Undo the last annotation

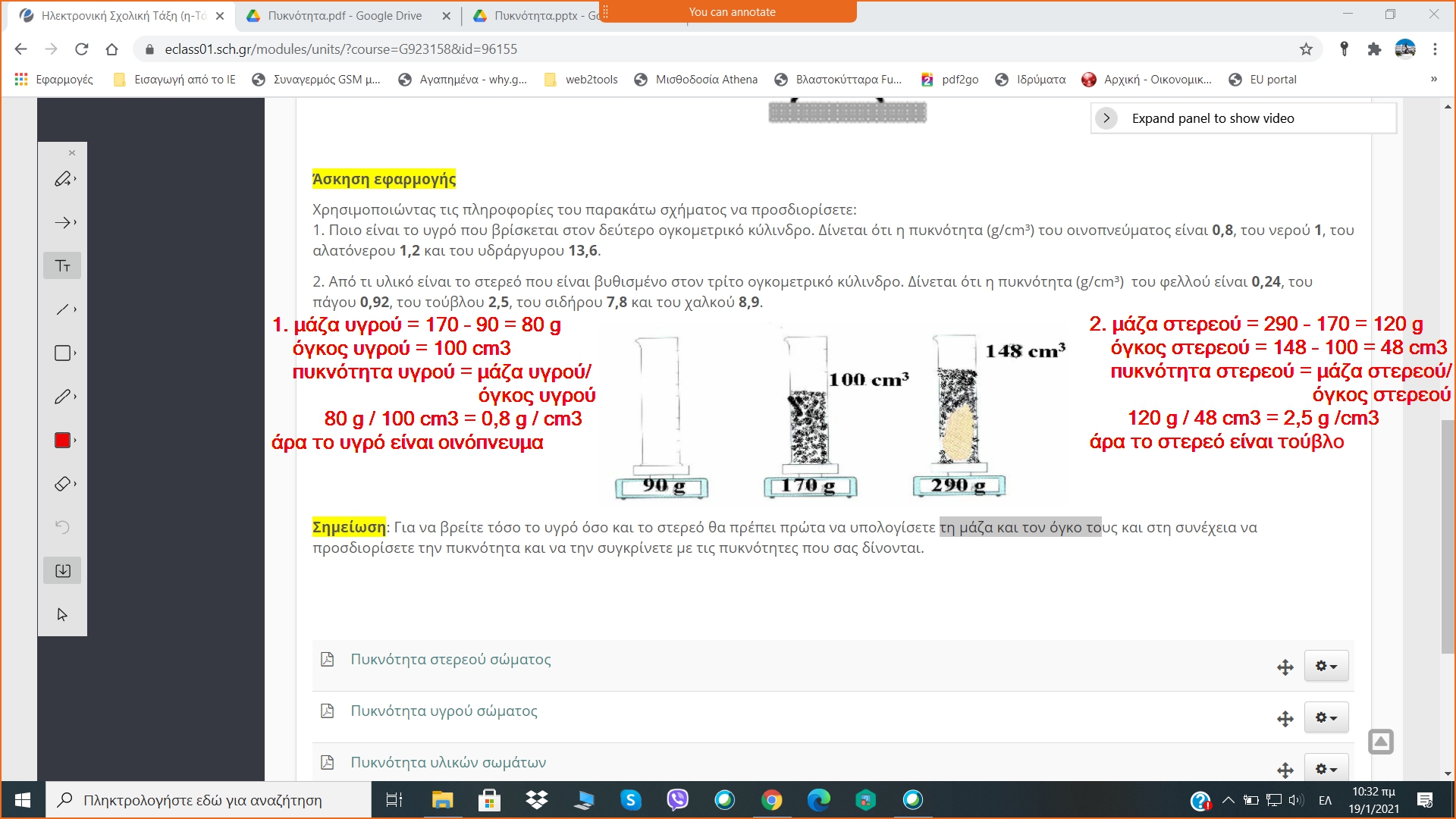(62, 527)
